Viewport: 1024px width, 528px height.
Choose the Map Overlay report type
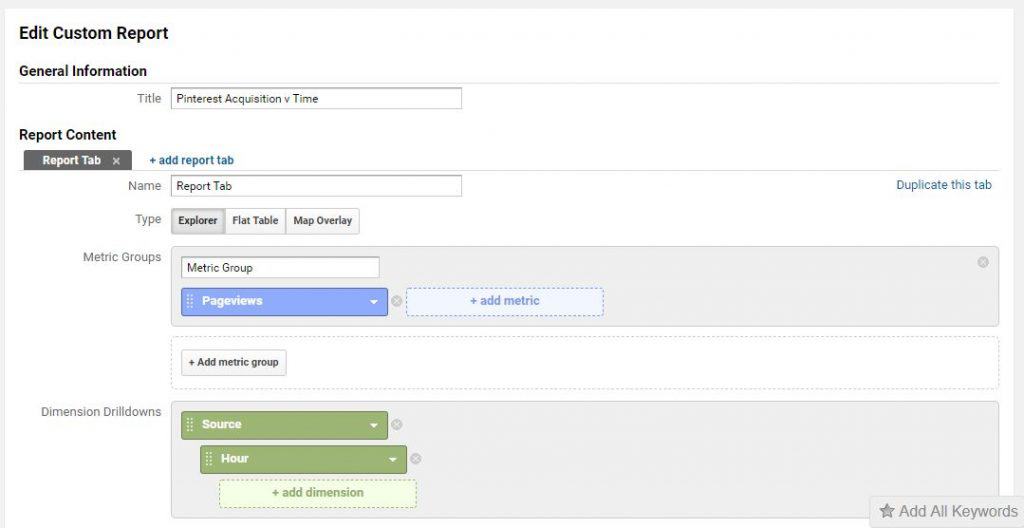pos(322,221)
